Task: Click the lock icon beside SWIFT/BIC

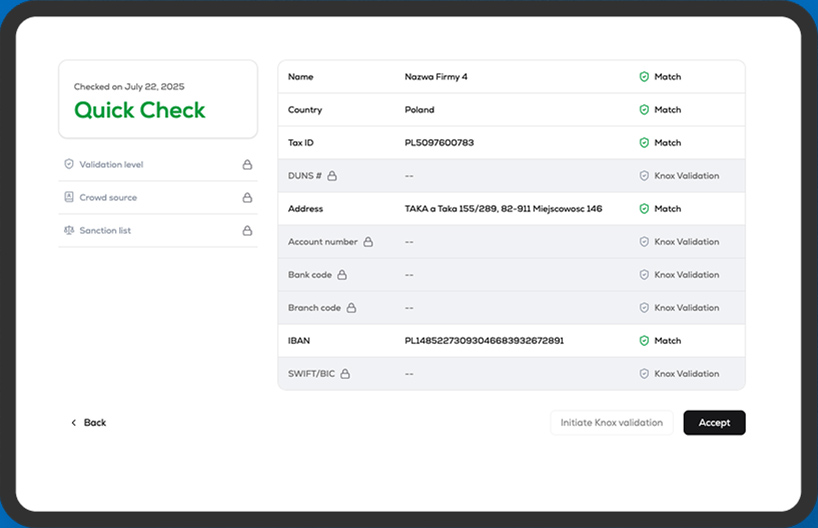Action: (x=345, y=374)
